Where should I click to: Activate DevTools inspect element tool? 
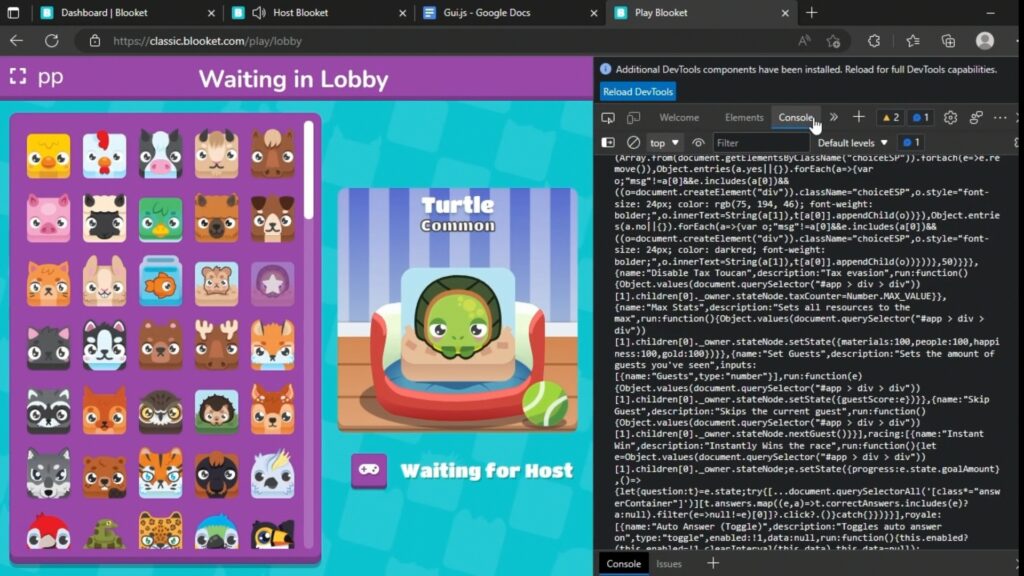point(608,118)
